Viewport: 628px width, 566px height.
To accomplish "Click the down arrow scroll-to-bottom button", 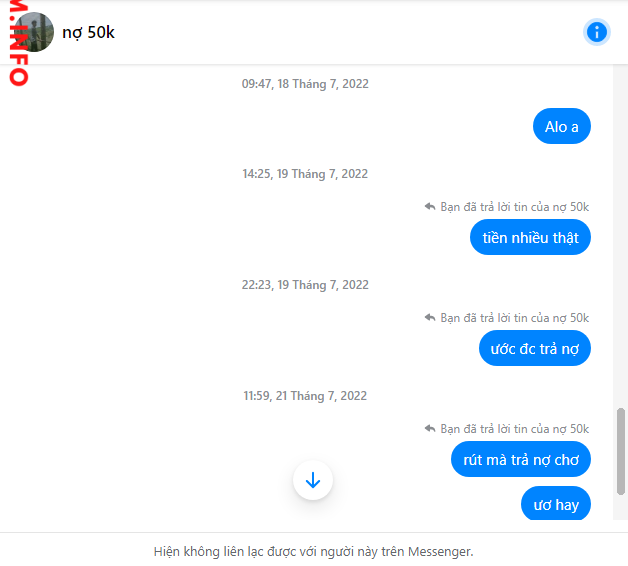I will 313,481.
